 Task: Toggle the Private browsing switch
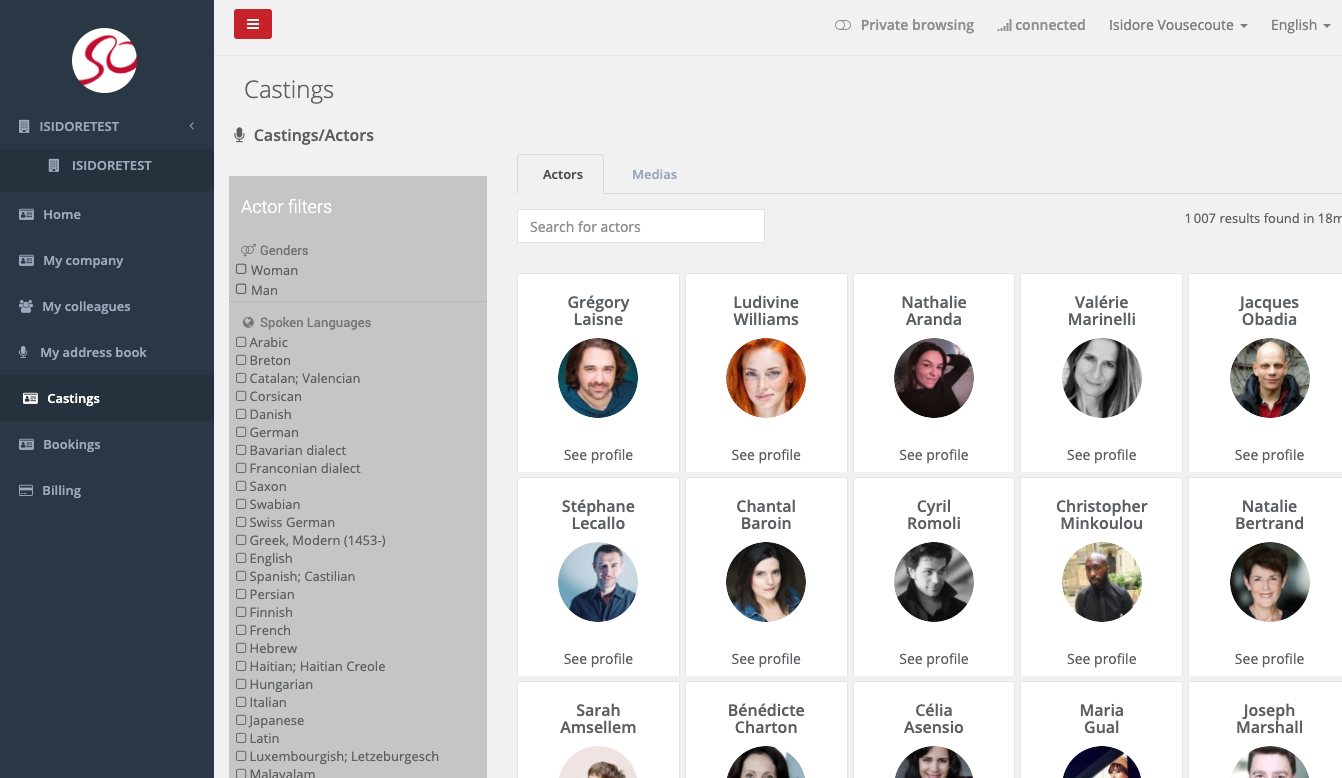pyautogui.click(x=843, y=25)
